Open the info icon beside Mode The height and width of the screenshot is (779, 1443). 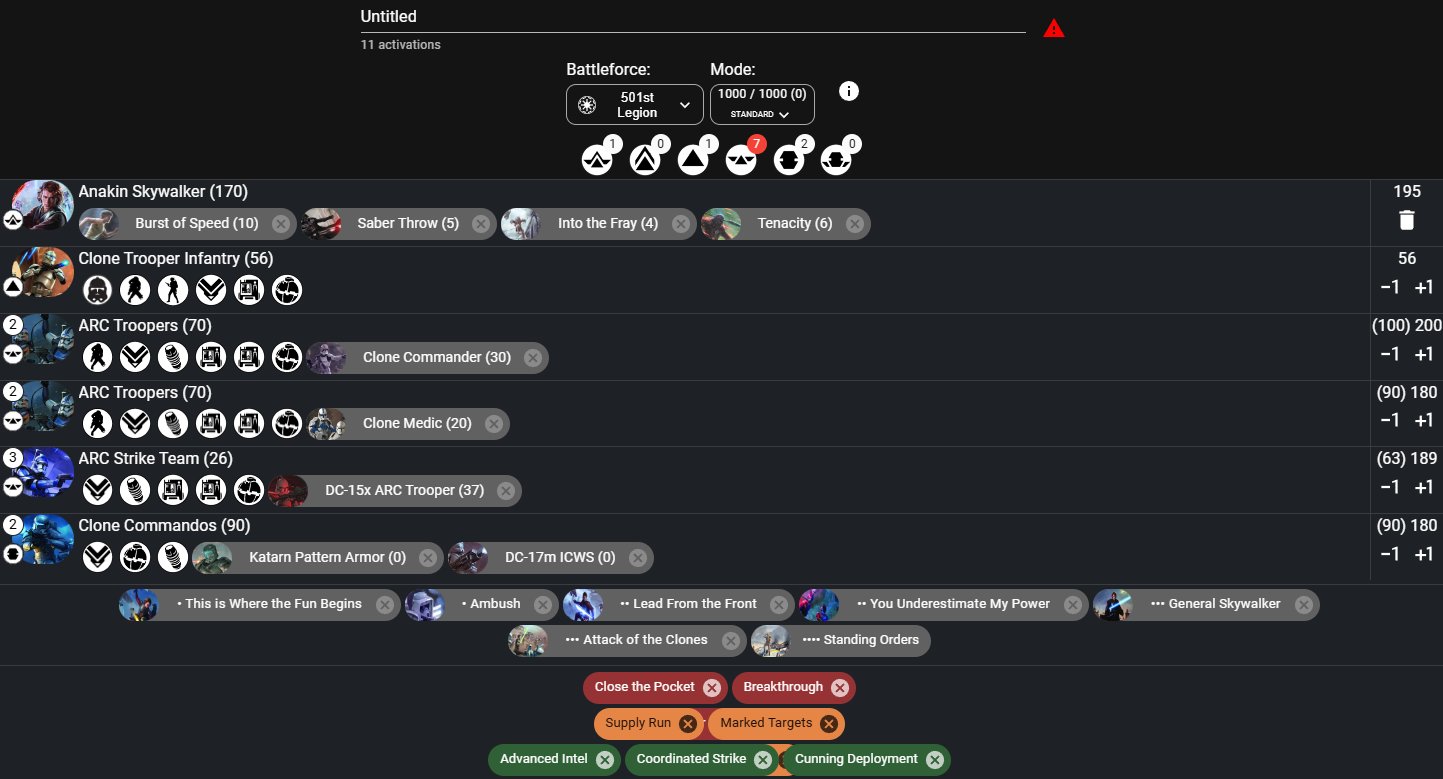(x=849, y=92)
